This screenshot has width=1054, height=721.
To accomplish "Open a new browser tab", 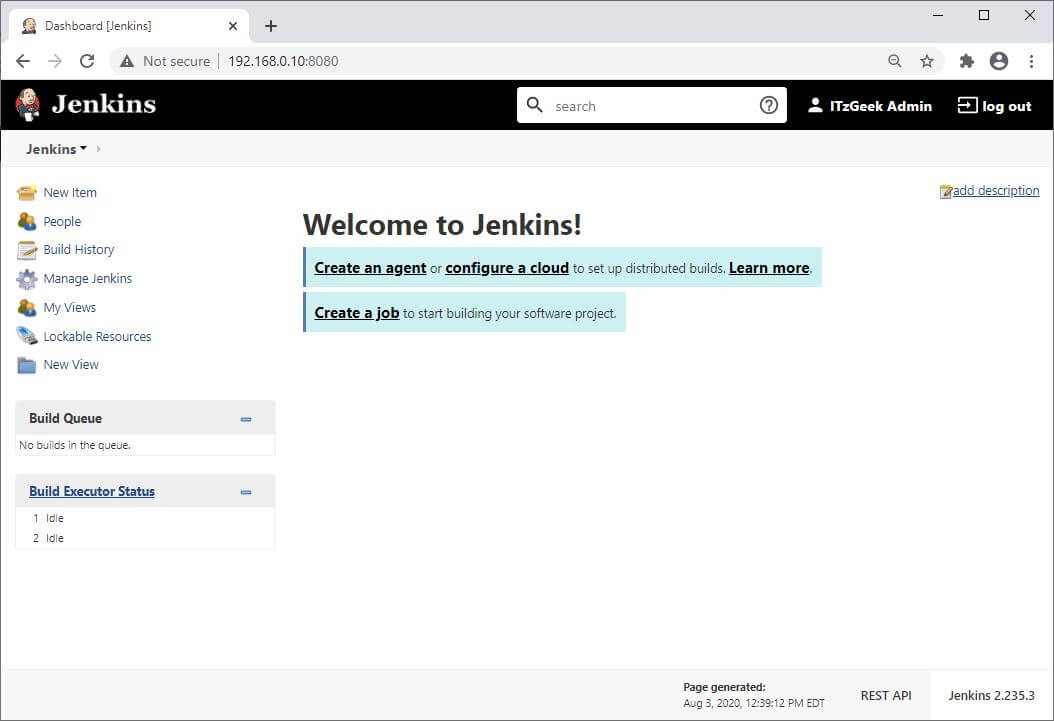I will [x=271, y=26].
